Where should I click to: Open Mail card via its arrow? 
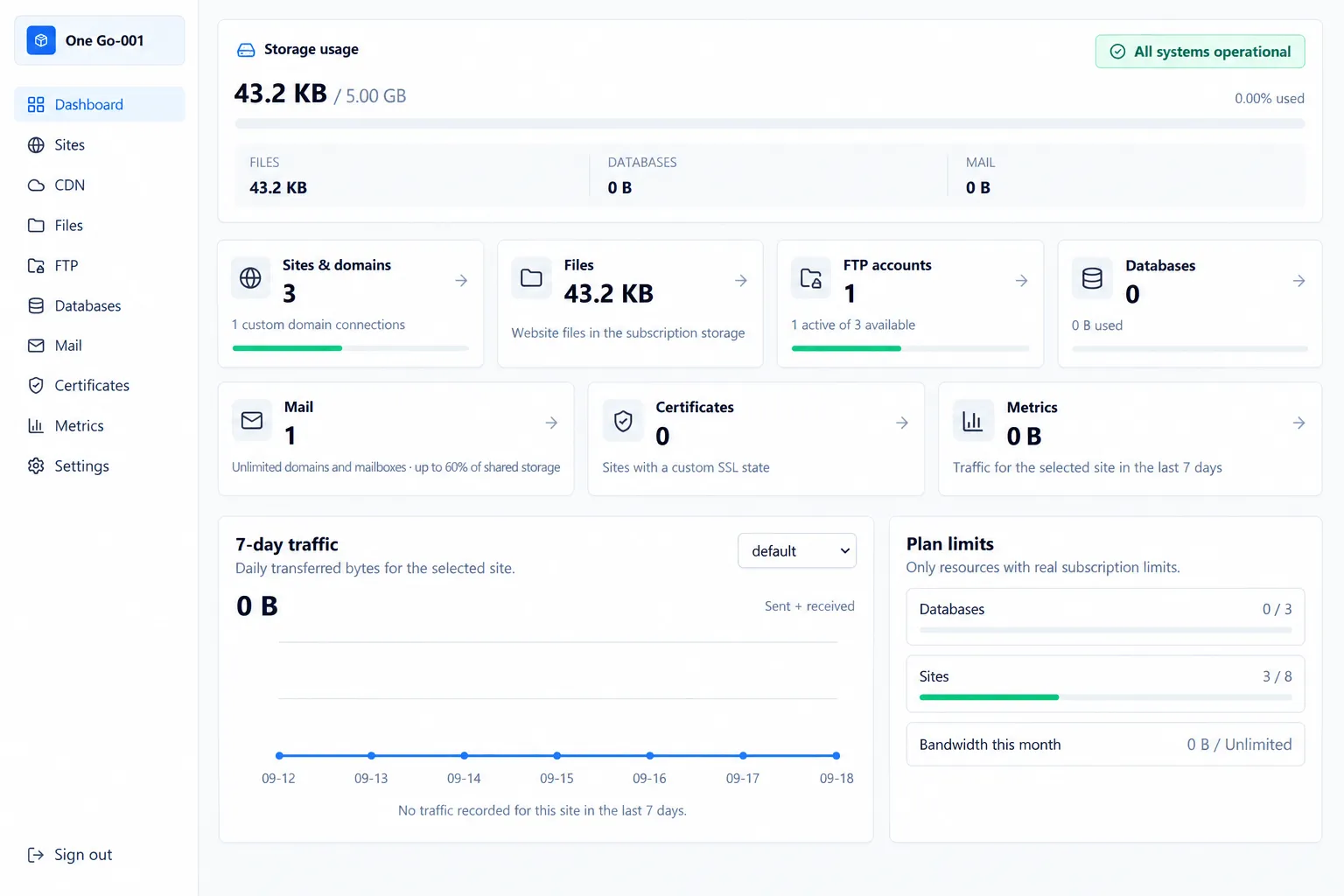point(551,423)
